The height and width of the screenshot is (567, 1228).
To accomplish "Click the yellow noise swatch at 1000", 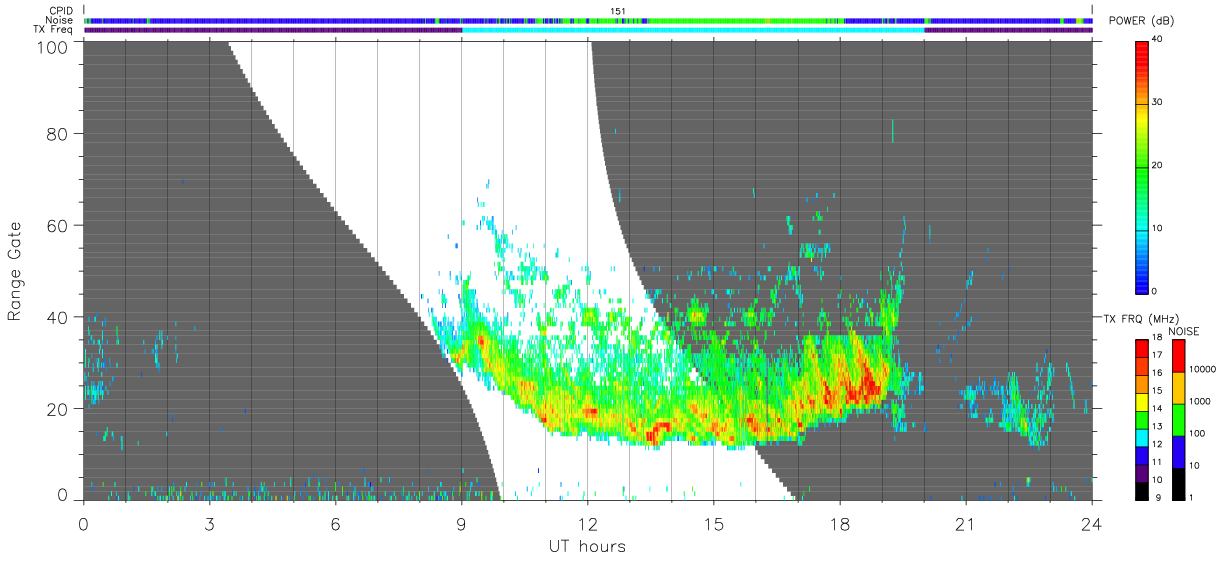I will (1177, 388).
